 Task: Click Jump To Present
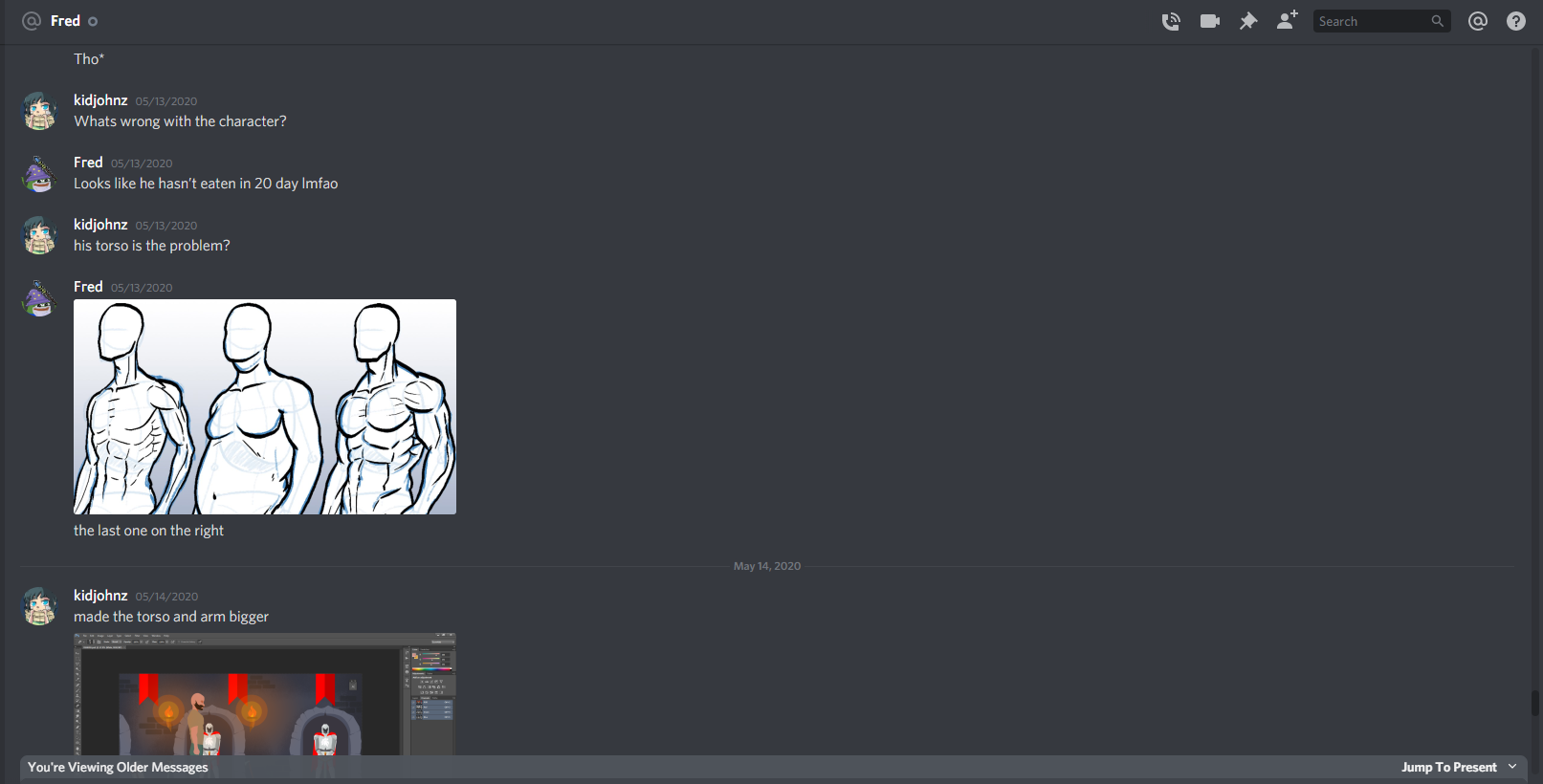tap(1448, 767)
